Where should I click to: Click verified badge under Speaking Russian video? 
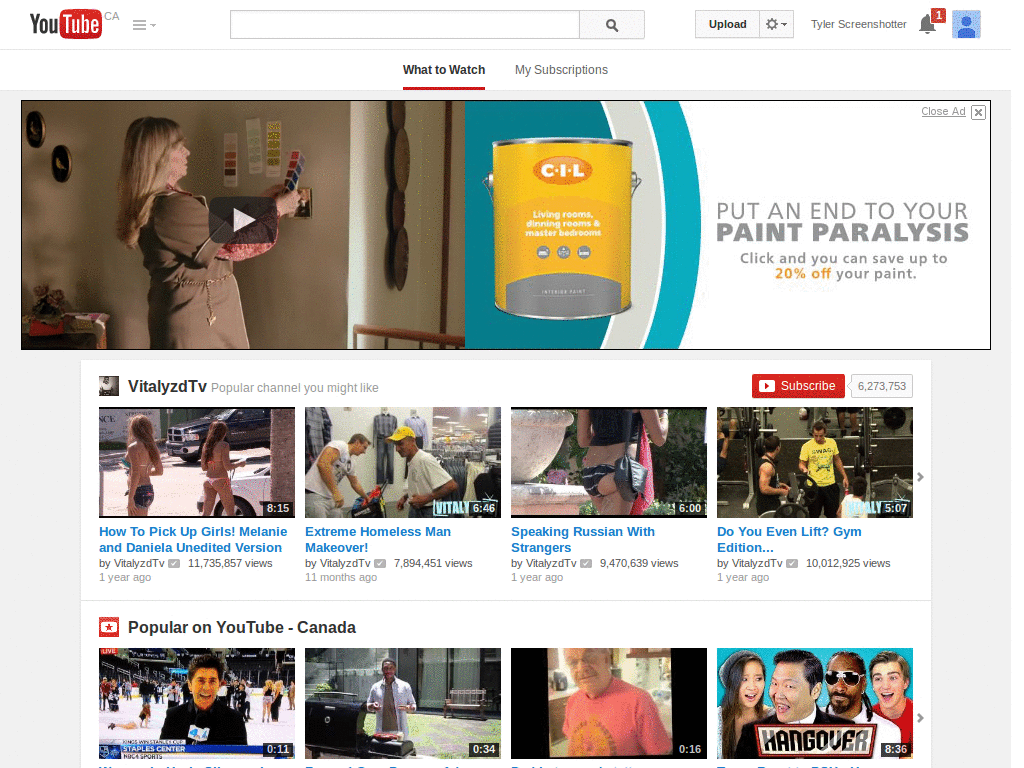586,564
